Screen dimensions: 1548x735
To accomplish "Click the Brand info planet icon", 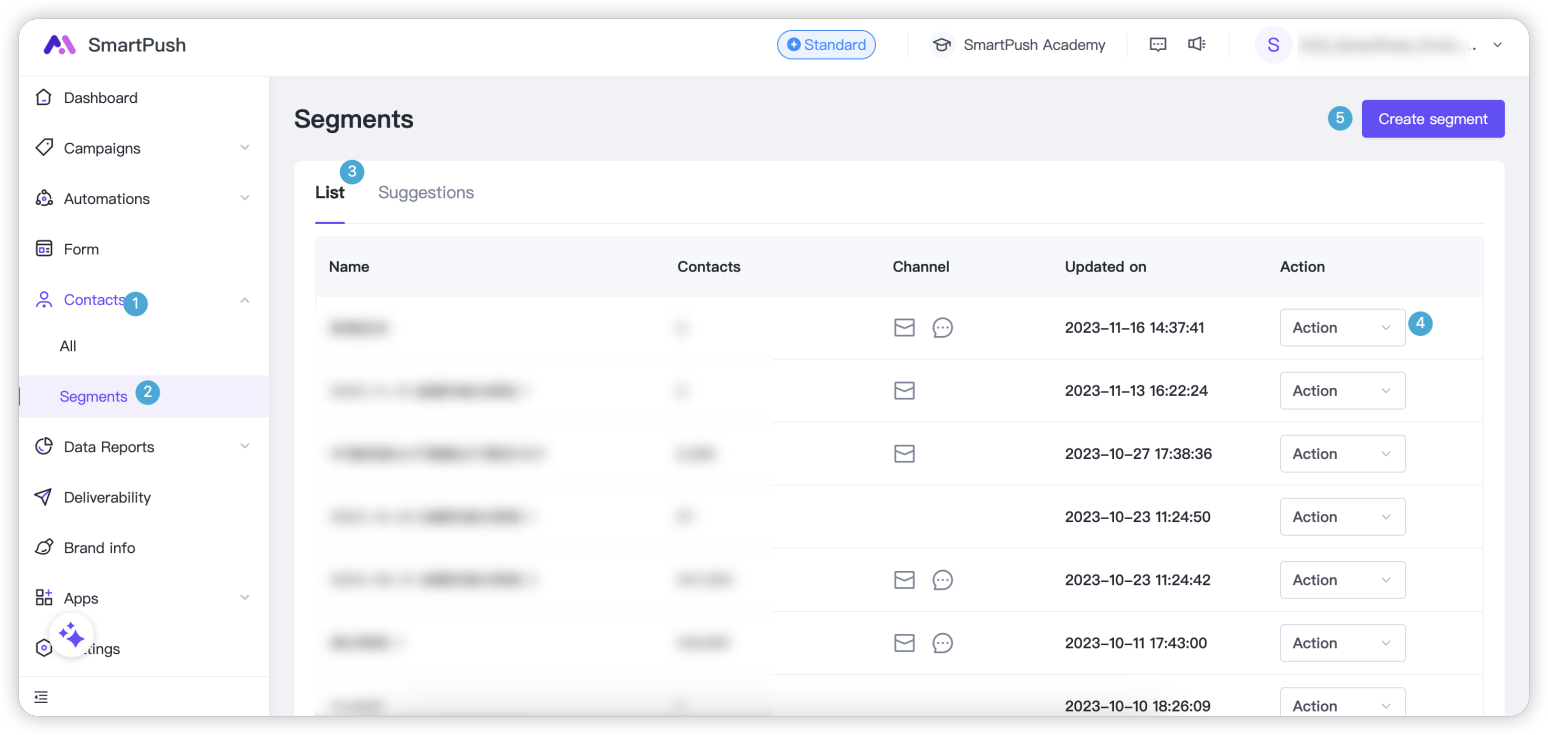I will coord(44,548).
